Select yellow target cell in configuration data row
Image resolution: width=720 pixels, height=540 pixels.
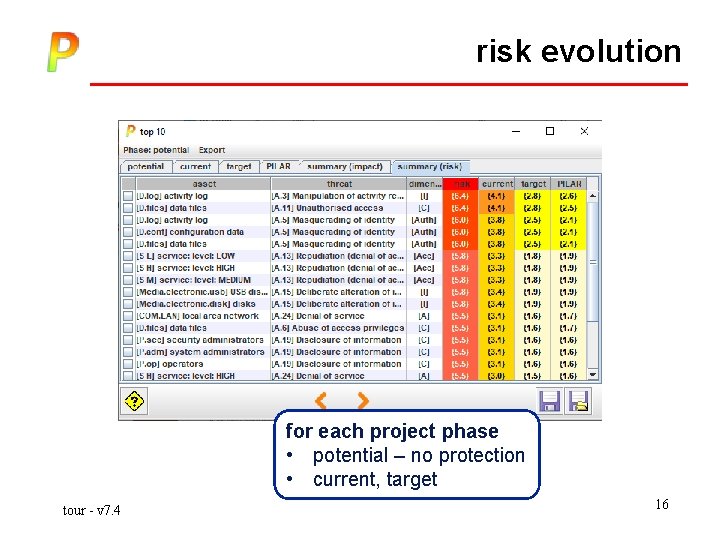coord(533,232)
